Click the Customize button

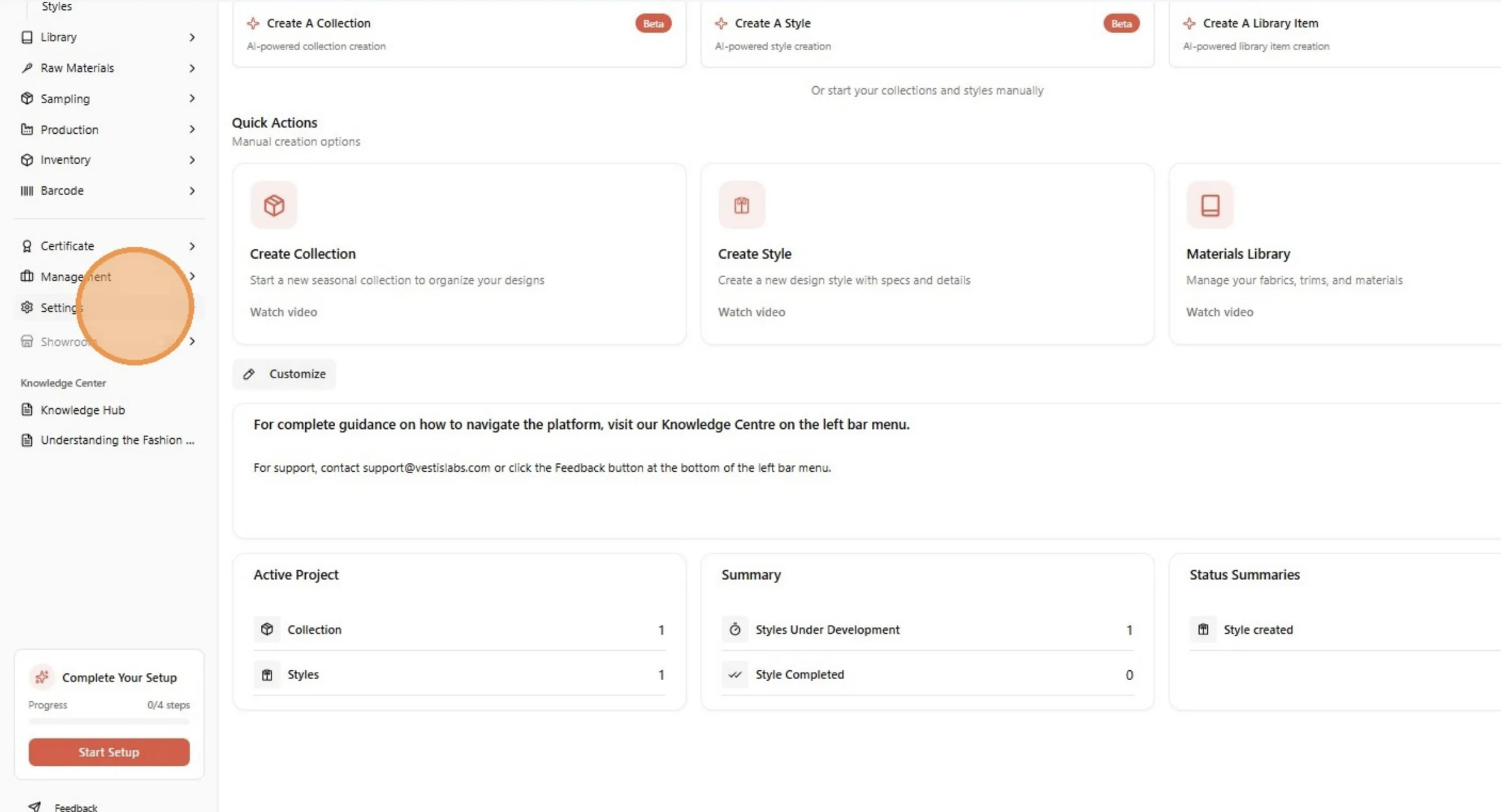pos(285,374)
